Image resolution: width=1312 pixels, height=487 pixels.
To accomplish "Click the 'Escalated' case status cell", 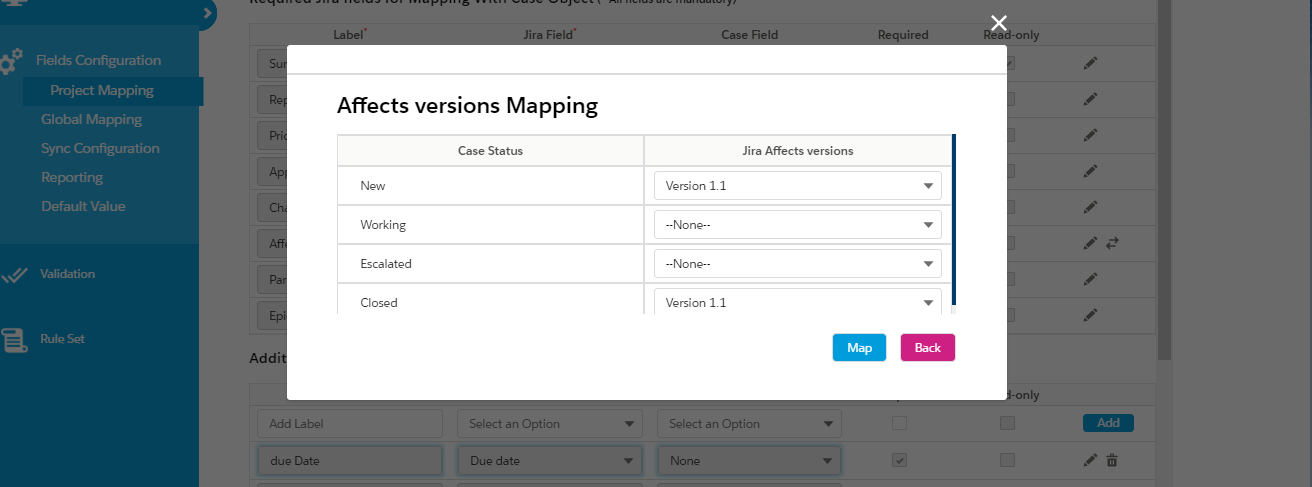I will [x=490, y=264].
